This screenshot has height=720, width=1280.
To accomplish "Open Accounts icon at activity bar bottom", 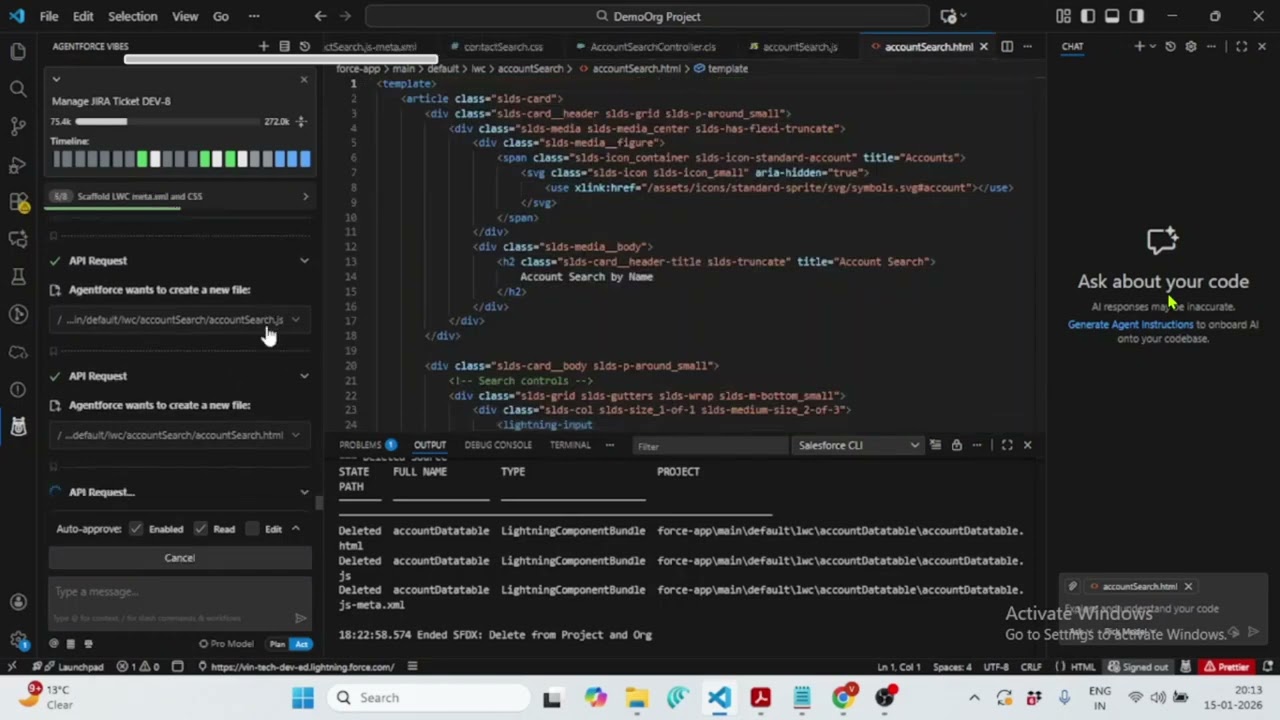I will point(17,602).
